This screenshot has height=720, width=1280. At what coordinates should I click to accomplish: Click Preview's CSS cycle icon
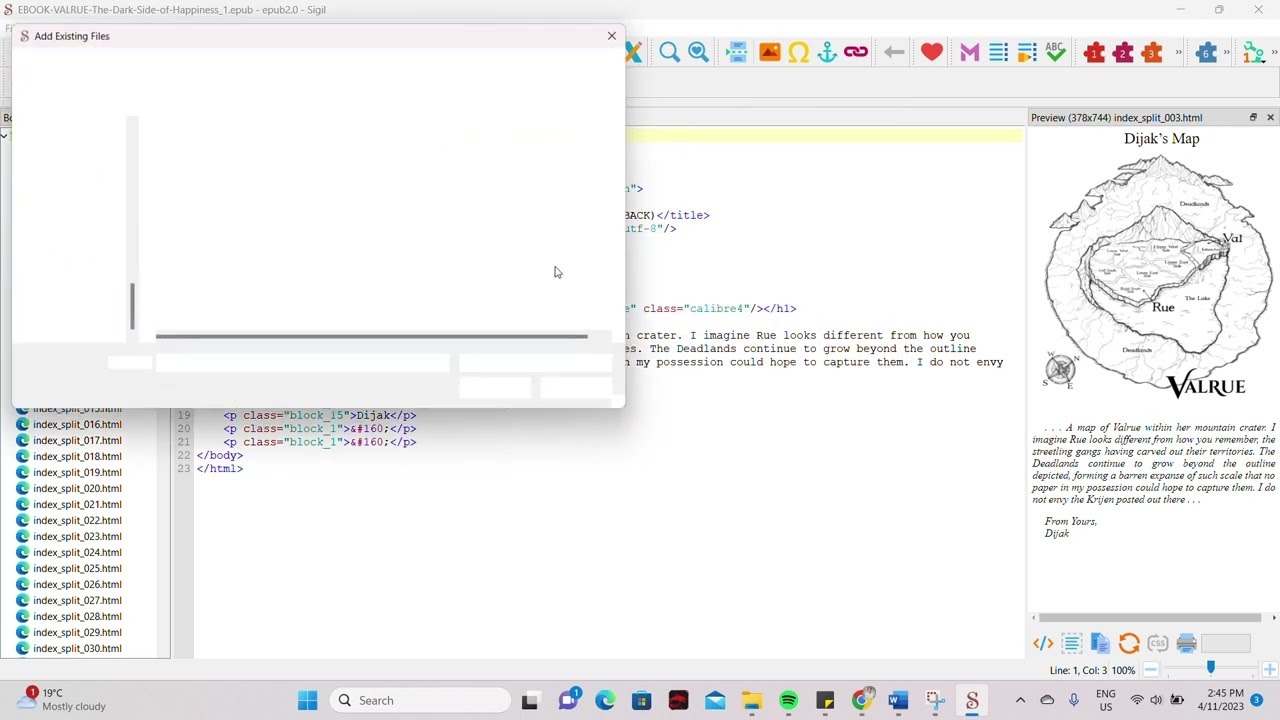point(1158,644)
